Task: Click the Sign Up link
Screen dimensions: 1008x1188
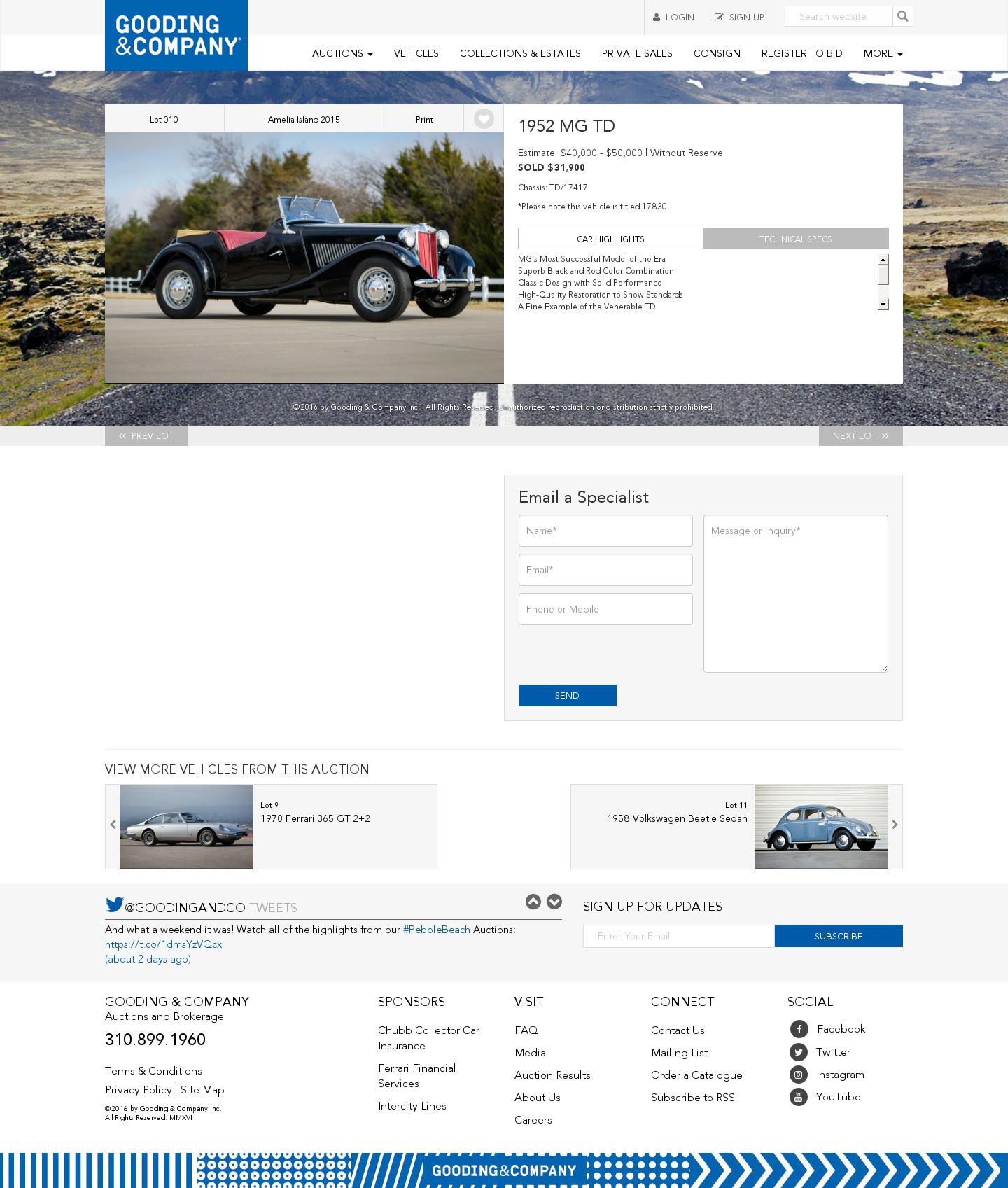Action: [x=739, y=17]
